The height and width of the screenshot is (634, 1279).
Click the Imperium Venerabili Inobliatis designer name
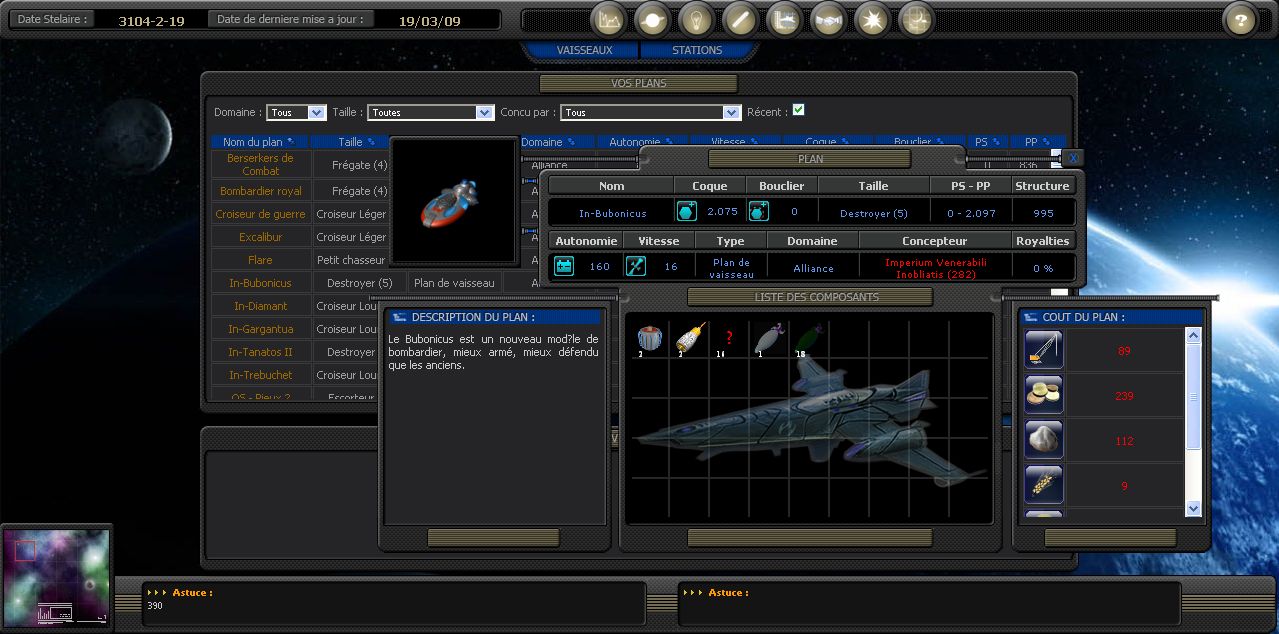click(935, 268)
